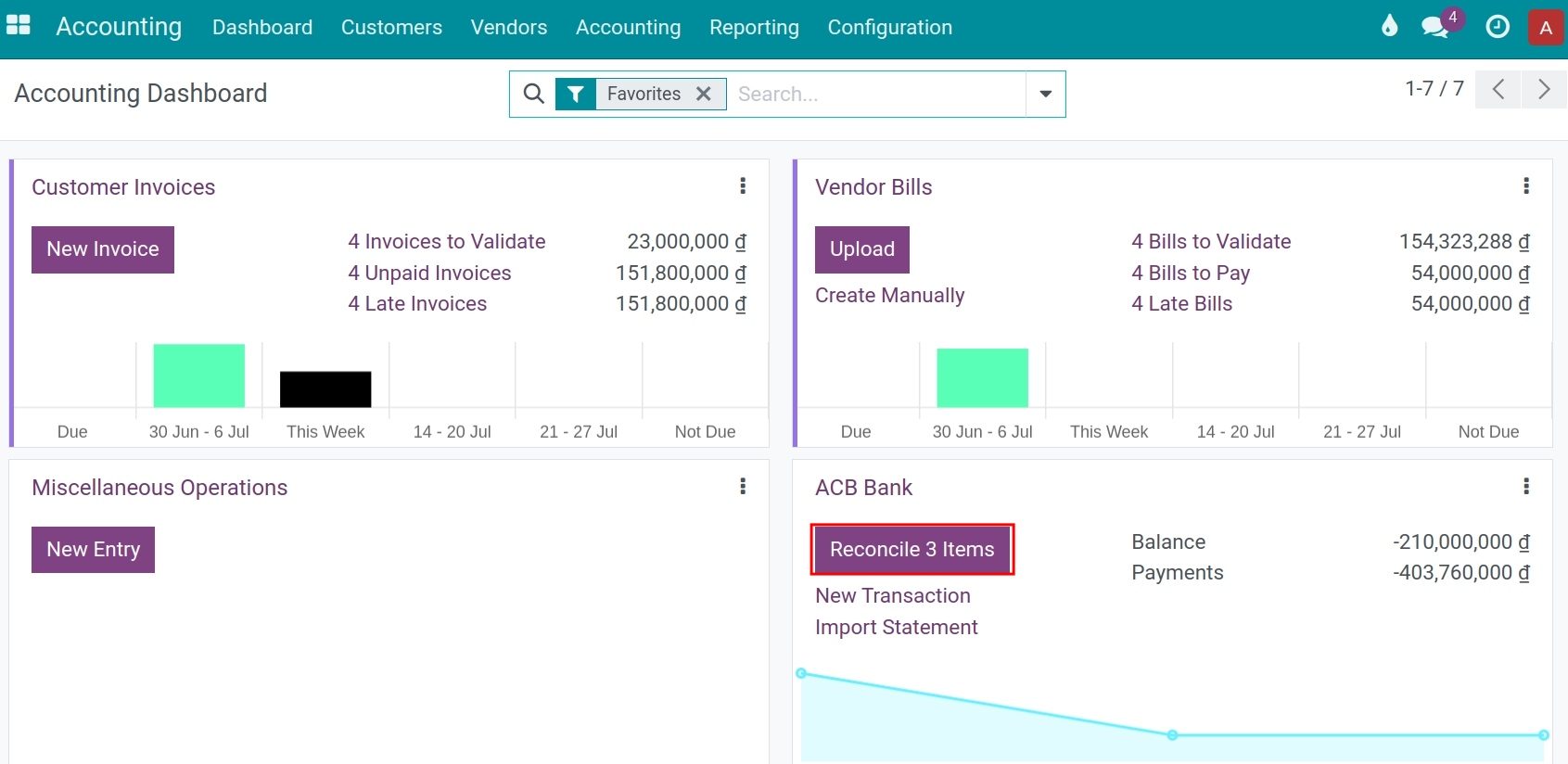Image resolution: width=1568 pixels, height=764 pixels.
Task: Open Customer Invoices three-dot menu
Action: 743,186
